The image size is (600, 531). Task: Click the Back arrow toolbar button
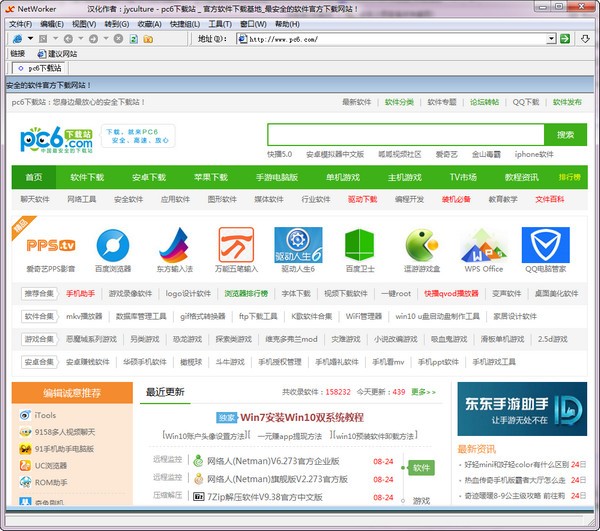click(68, 39)
